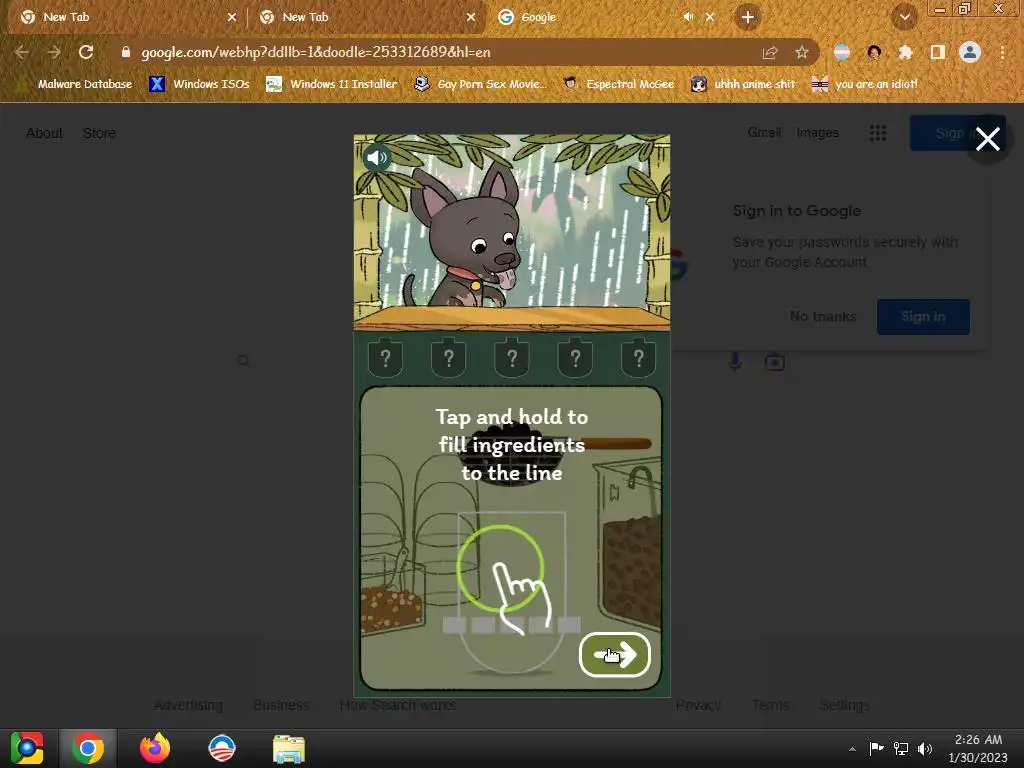The width and height of the screenshot is (1024, 768).
Task: Select the Google tab
Action: pyautogui.click(x=604, y=17)
